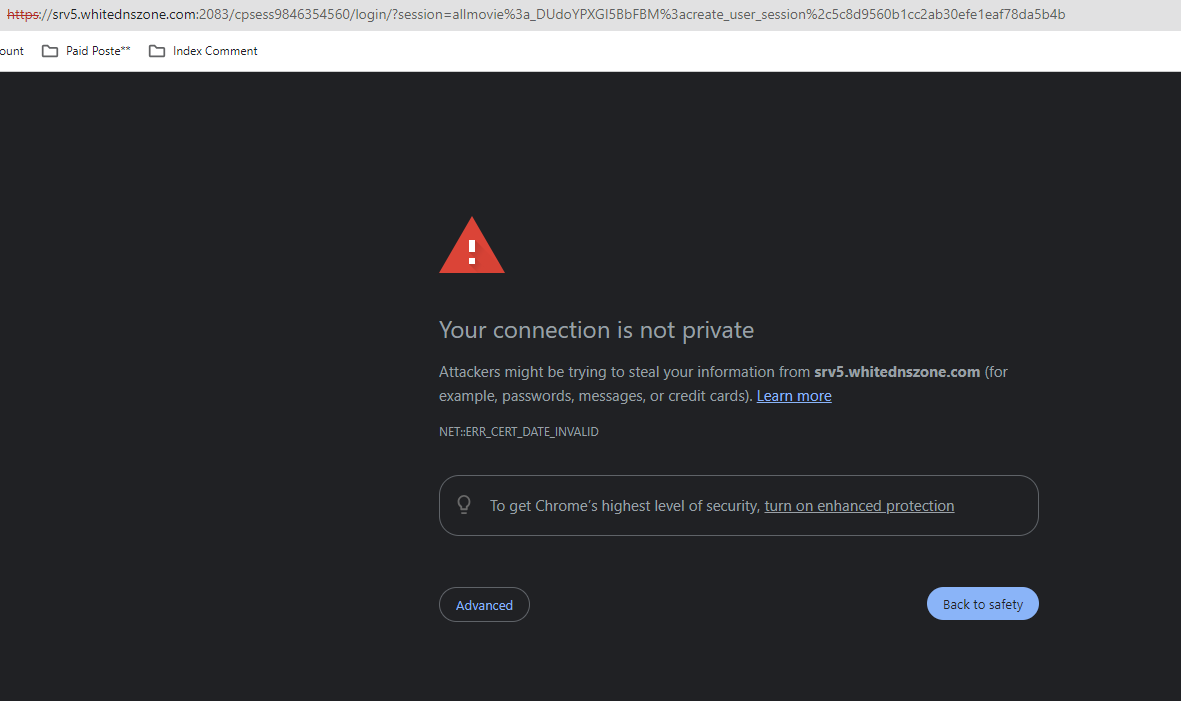
Task: Click the struck-through https in the address bar
Action: pos(23,14)
